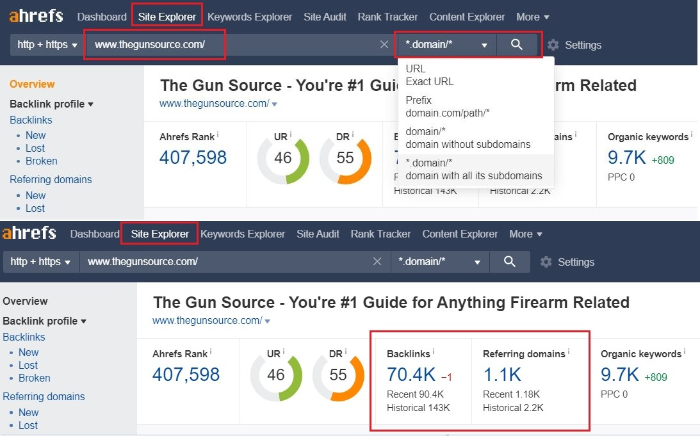
Task: Open the More menu in the lower navigation bar
Action: click(x=525, y=234)
